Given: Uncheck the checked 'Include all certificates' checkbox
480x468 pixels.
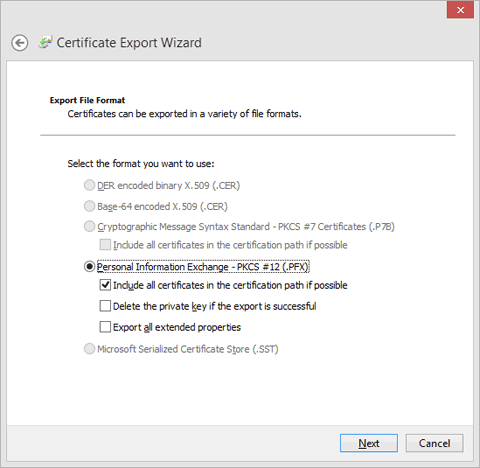Looking at the screenshot, I should (x=105, y=285).
